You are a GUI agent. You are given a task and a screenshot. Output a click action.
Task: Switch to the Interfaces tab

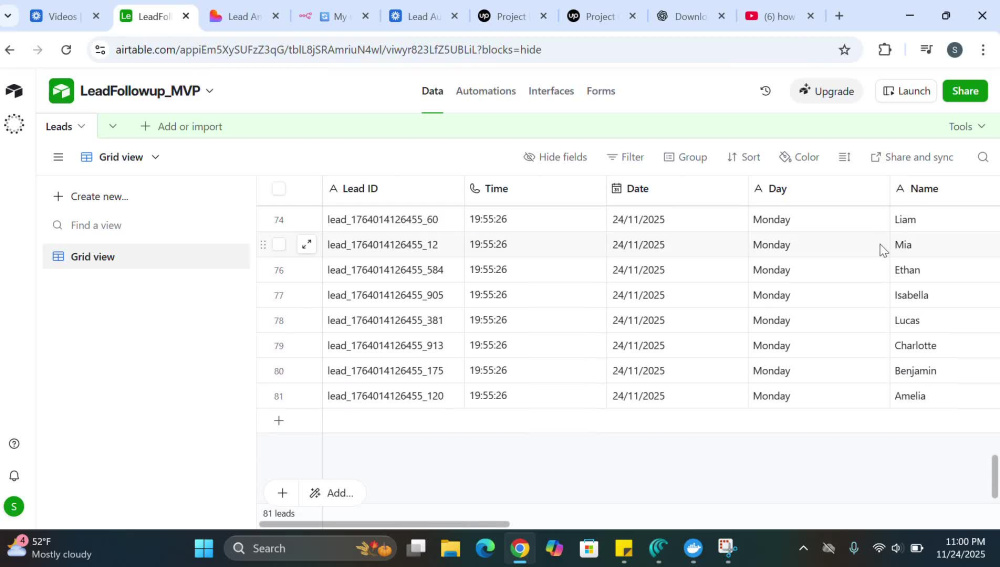551,91
